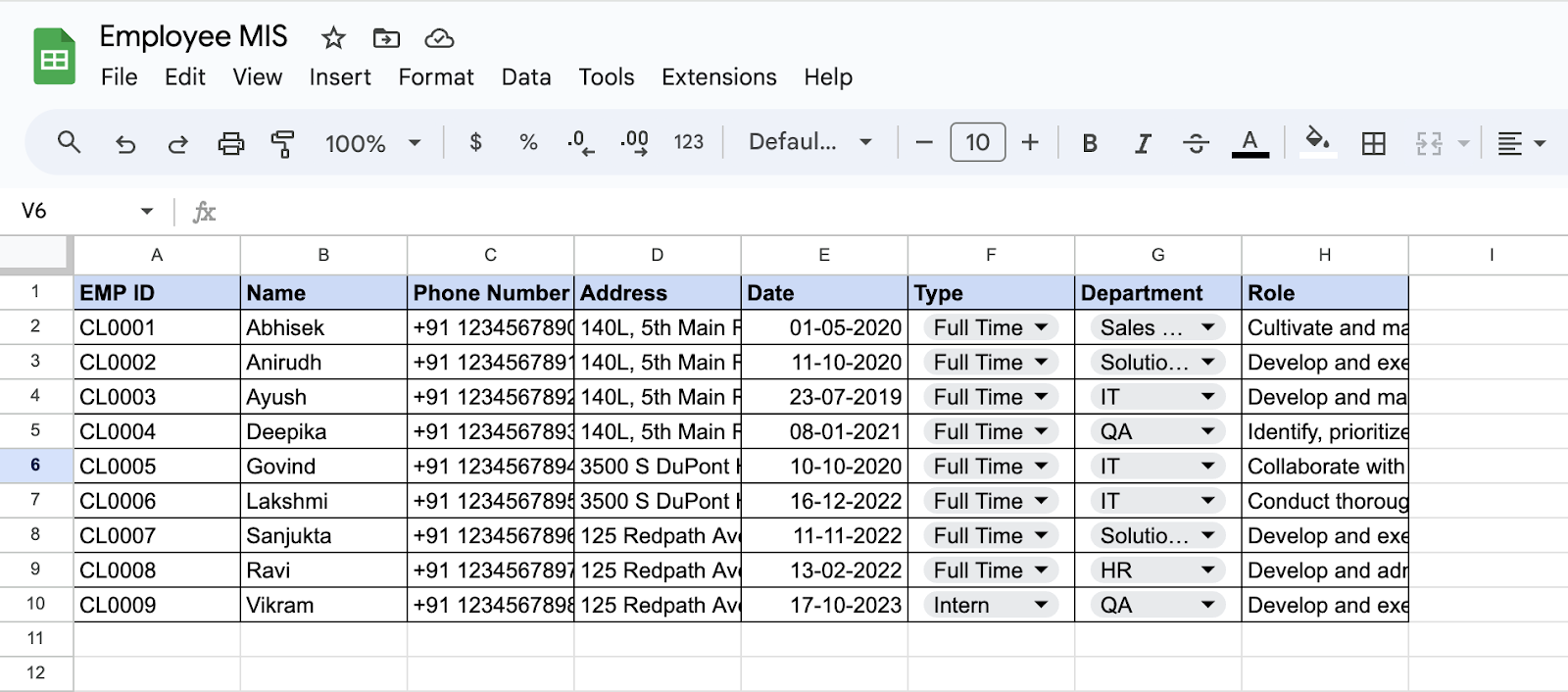Select column F header
The height and width of the screenshot is (692, 1568).
(991, 255)
